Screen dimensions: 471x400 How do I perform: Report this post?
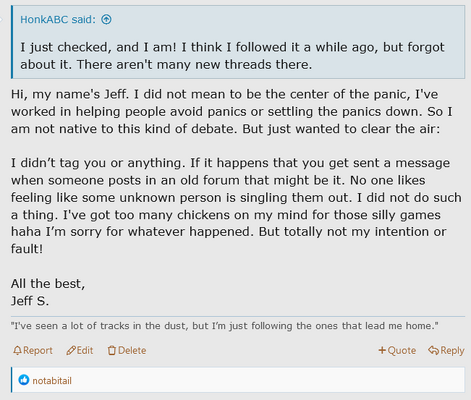(33, 350)
